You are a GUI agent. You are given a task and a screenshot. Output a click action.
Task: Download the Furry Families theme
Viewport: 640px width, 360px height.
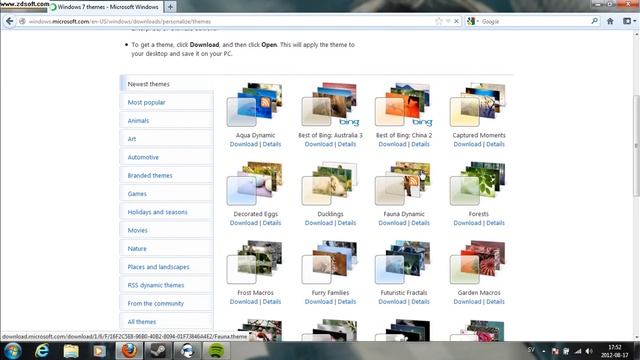[x=319, y=302]
